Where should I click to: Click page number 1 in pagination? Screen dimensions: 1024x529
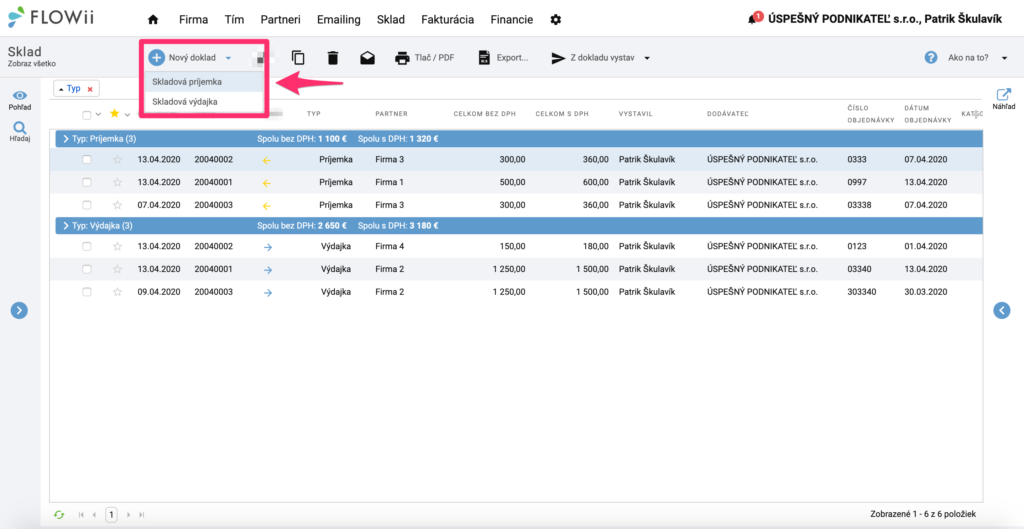tap(112, 514)
